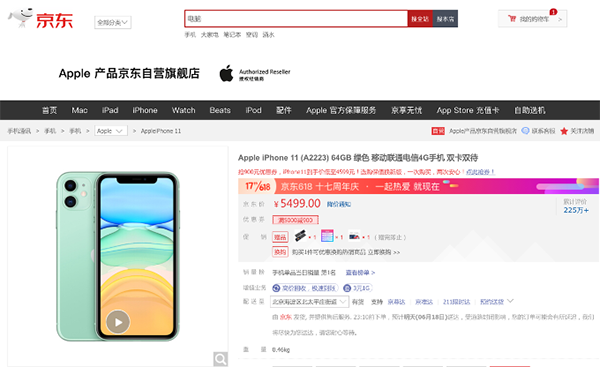
Task: Click the third gift card thumbnail
Action: click(x=354, y=236)
